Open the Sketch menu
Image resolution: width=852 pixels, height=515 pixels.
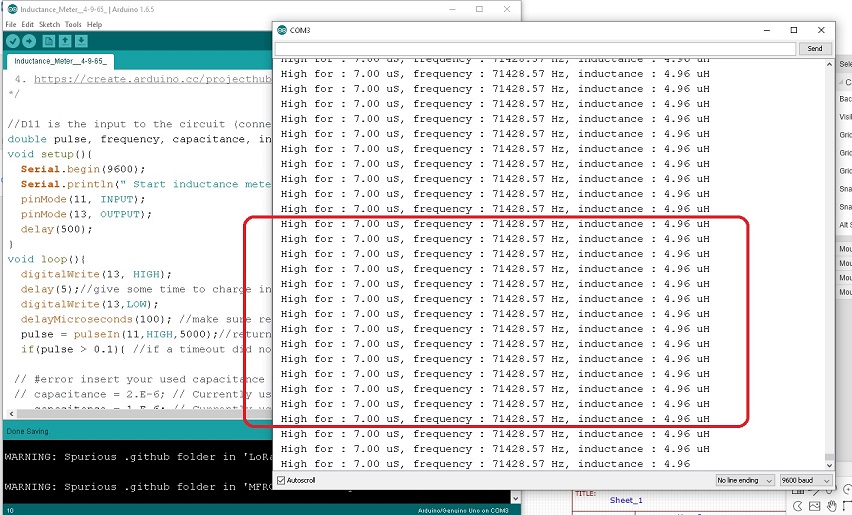coord(49,24)
